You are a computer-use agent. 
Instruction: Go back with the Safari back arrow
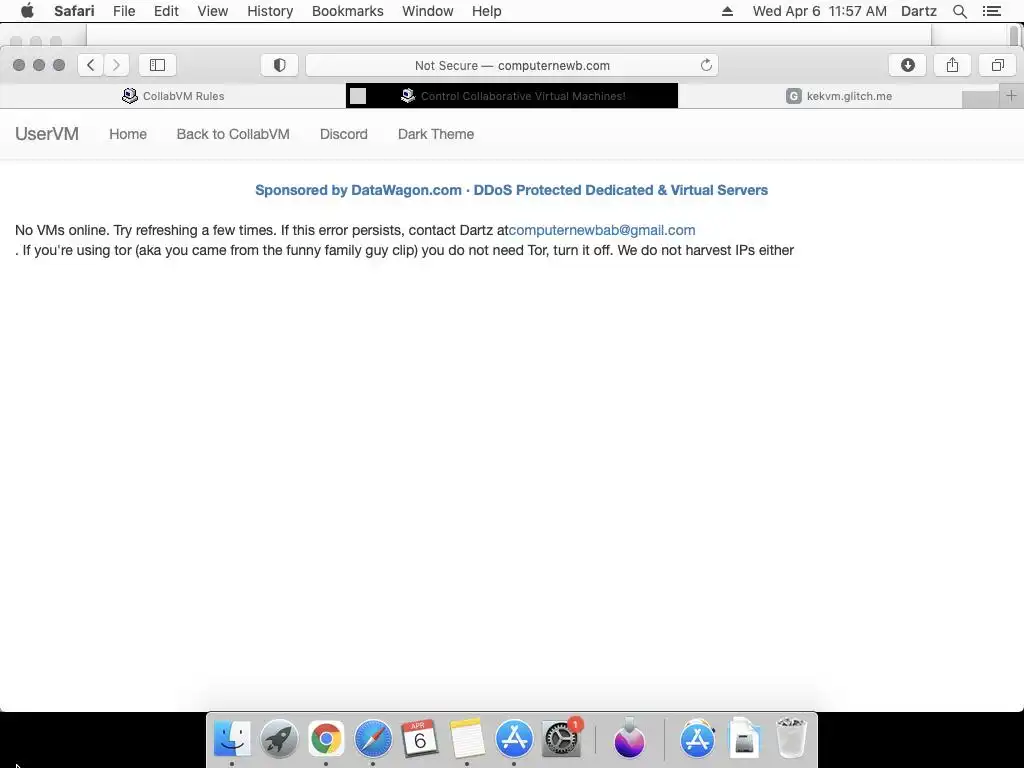point(91,65)
